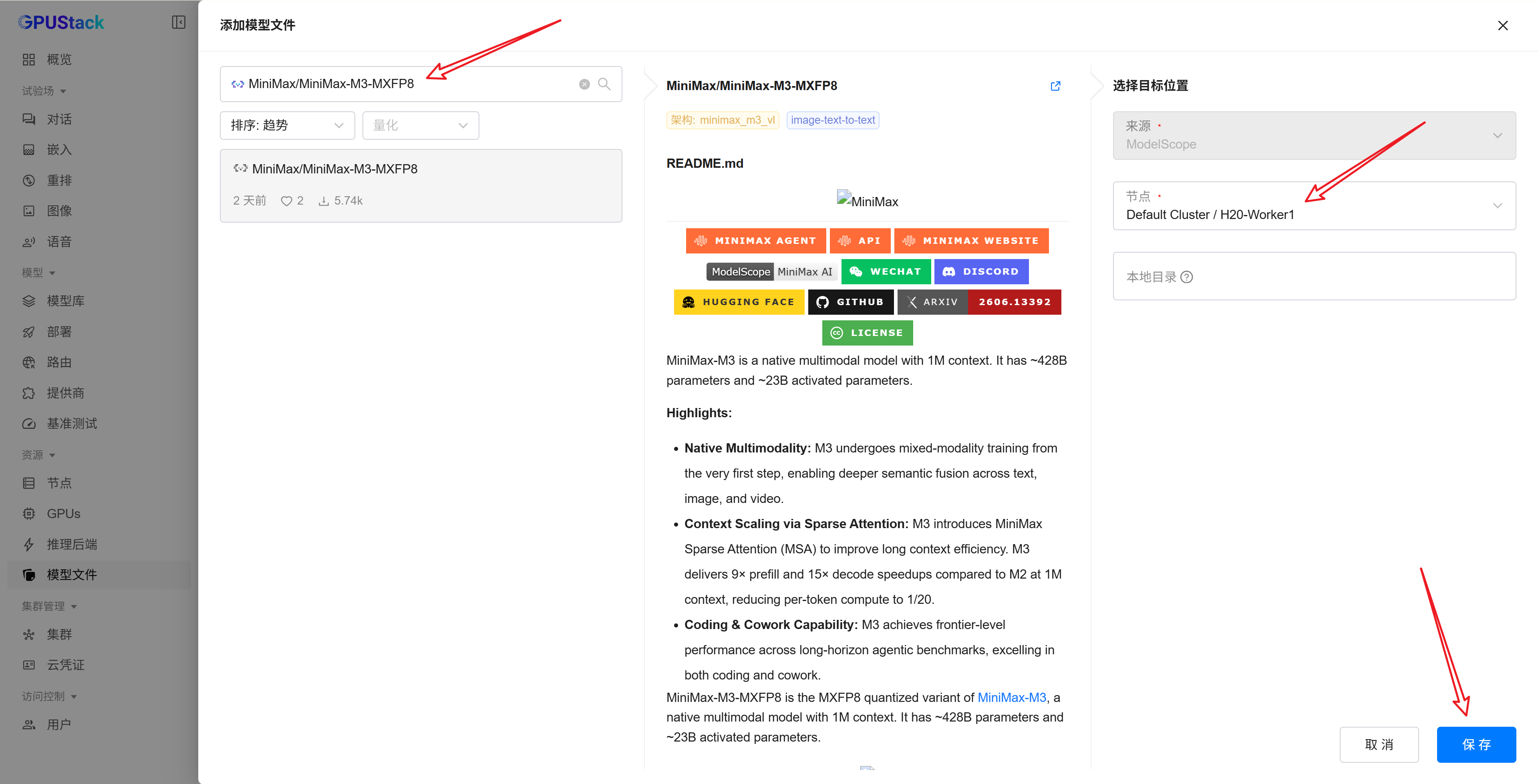The height and width of the screenshot is (784, 1538).
Task: Click the Deployment rocket icon
Action: pyautogui.click(x=29, y=332)
